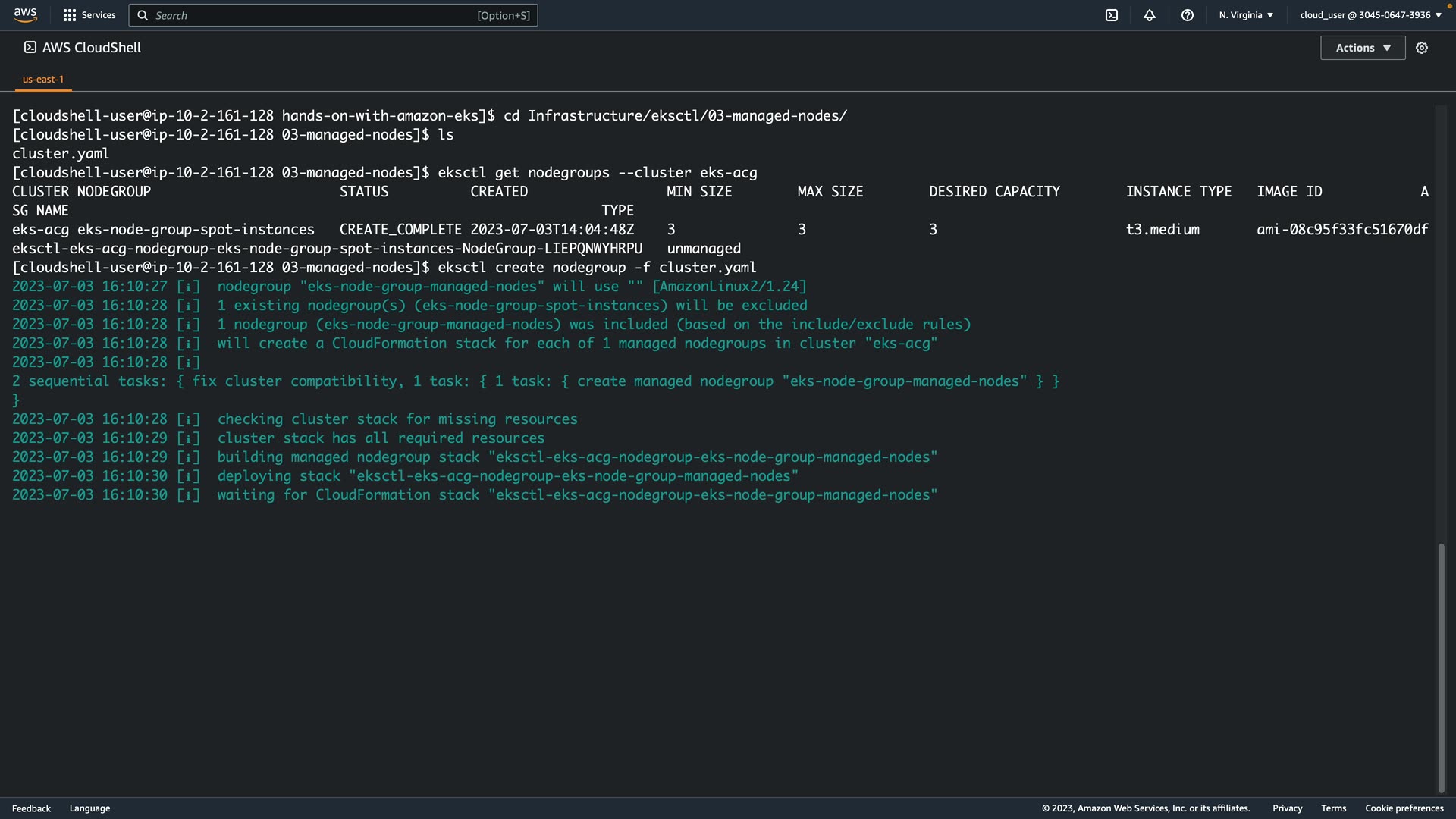Click the Services menu label
Viewport: 1456px width, 819px height.
point(99,15)
